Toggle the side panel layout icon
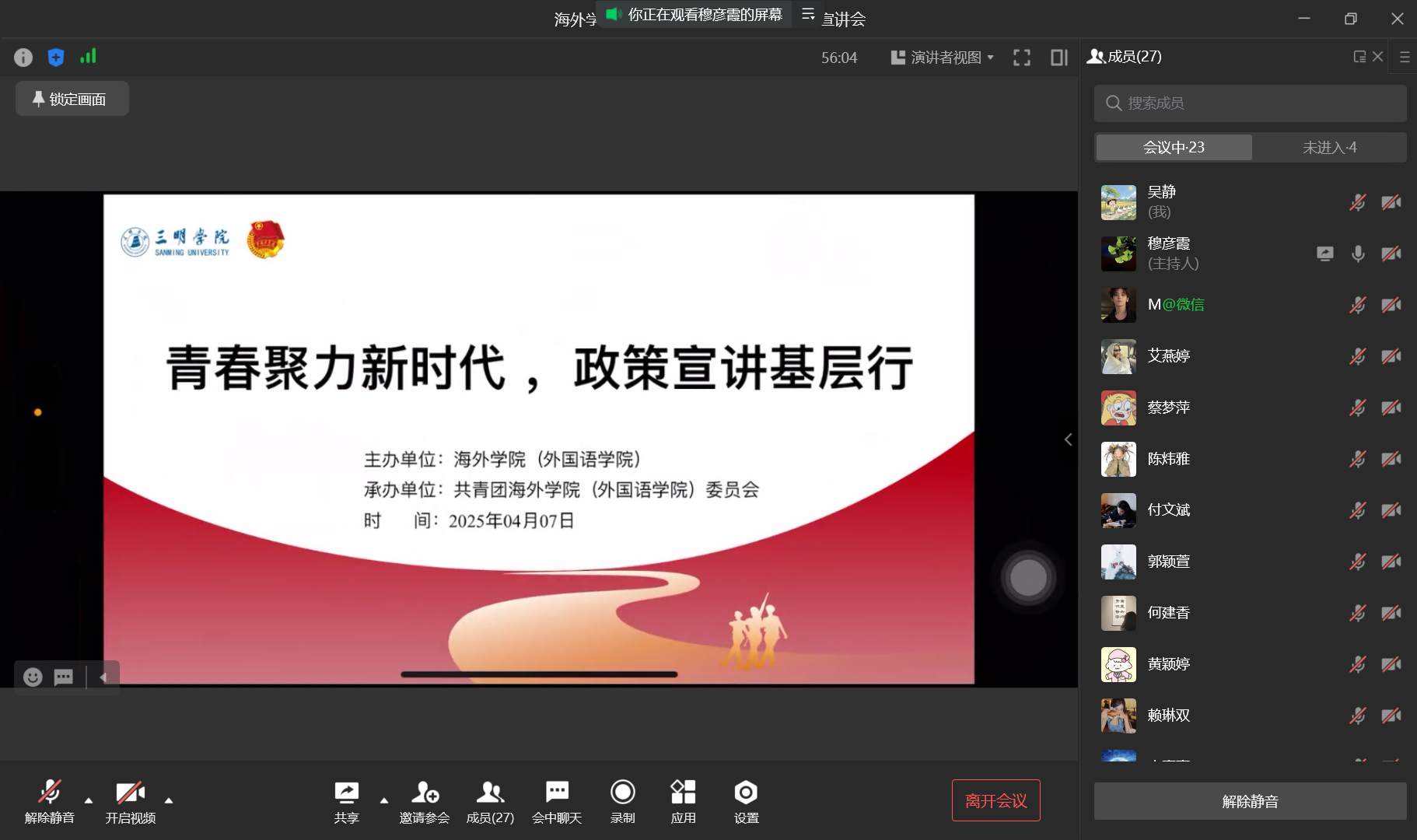 [x=1059, y=58]
